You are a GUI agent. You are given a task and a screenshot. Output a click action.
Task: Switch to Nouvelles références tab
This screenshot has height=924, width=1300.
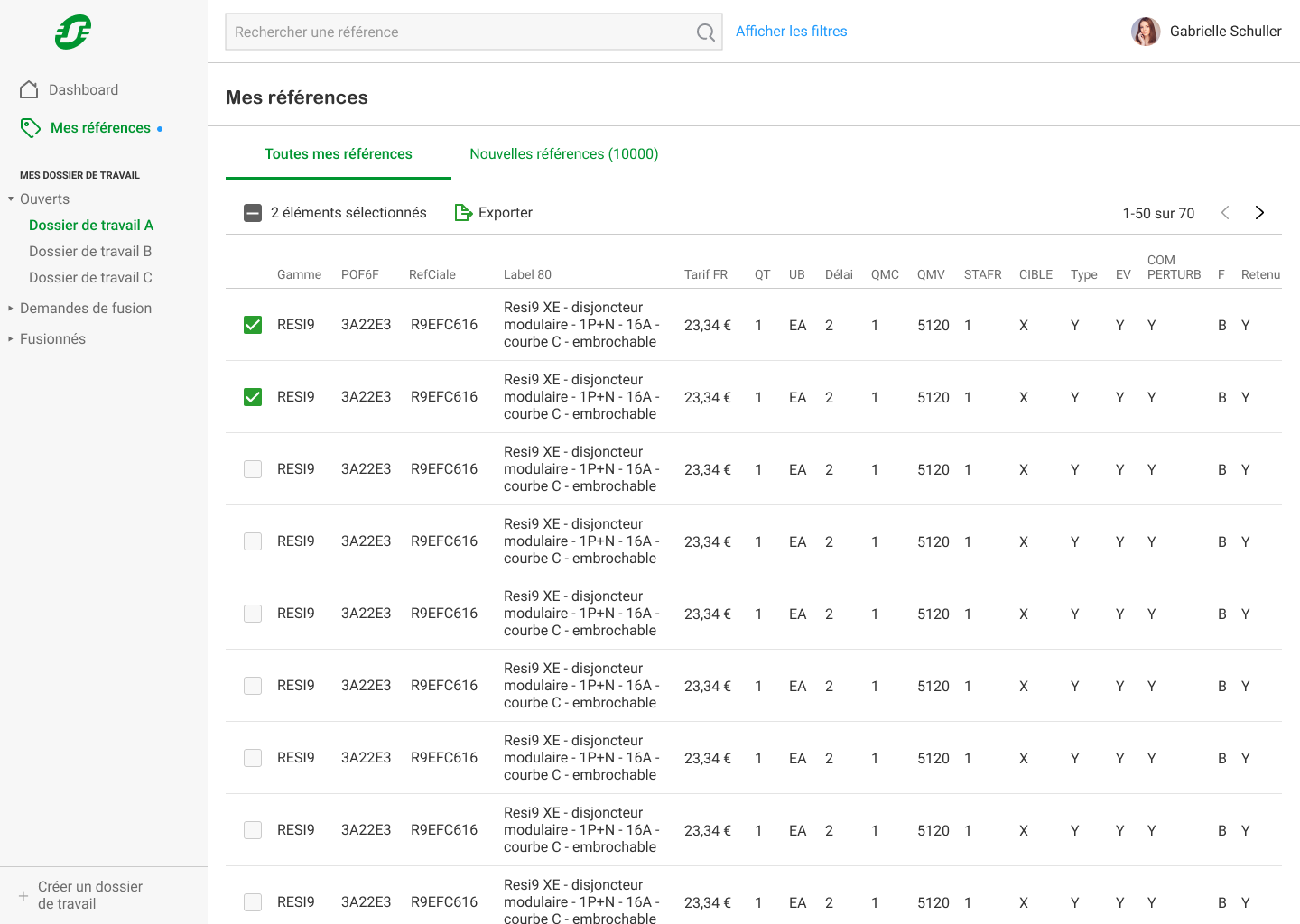coord(563,154)
